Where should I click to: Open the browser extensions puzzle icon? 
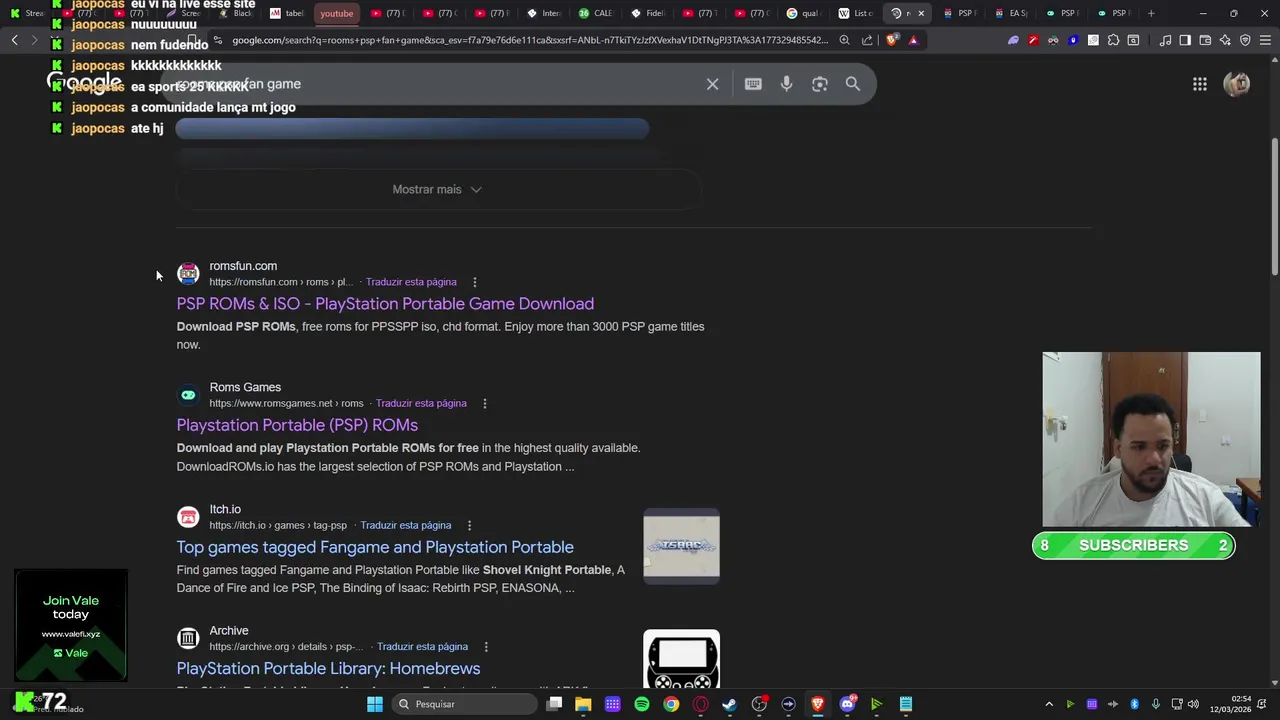(x=1113, y=40)
